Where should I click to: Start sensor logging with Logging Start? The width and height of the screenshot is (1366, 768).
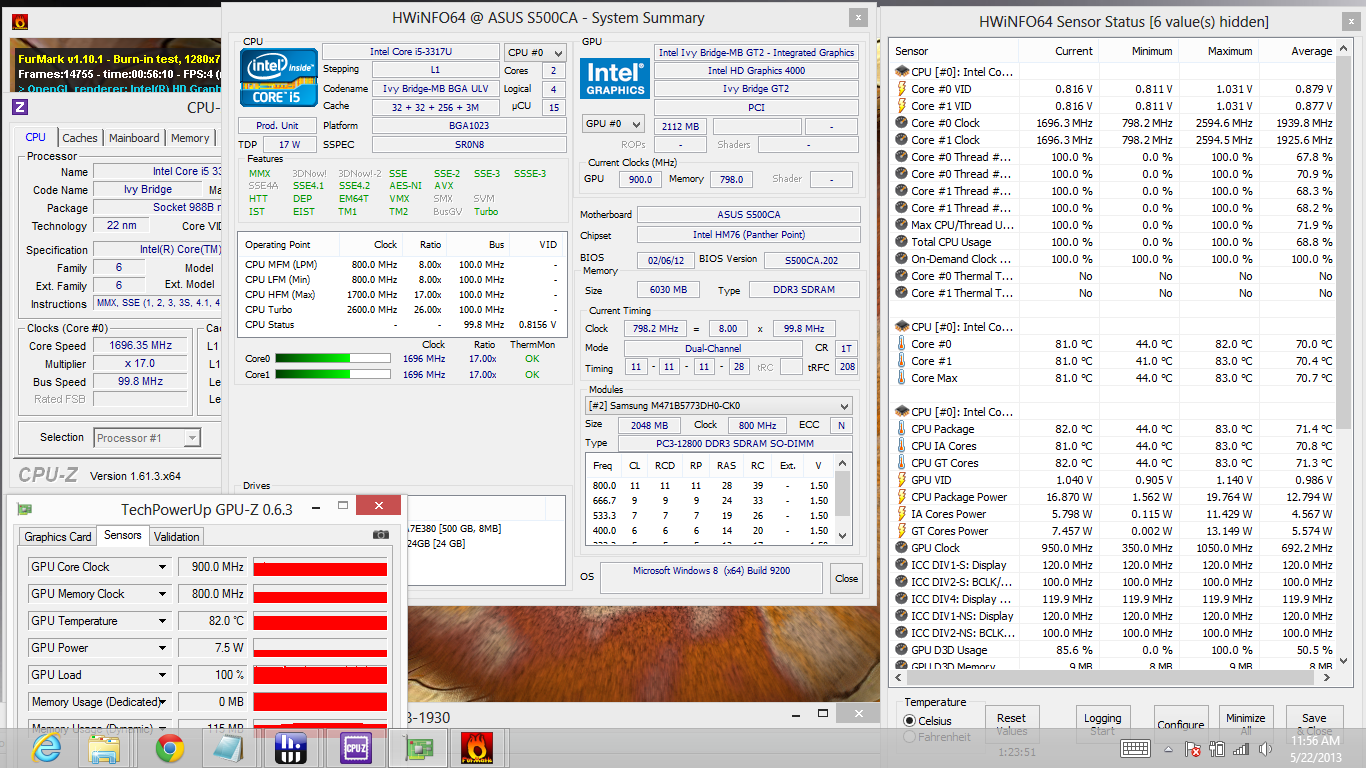point(1103,724)
